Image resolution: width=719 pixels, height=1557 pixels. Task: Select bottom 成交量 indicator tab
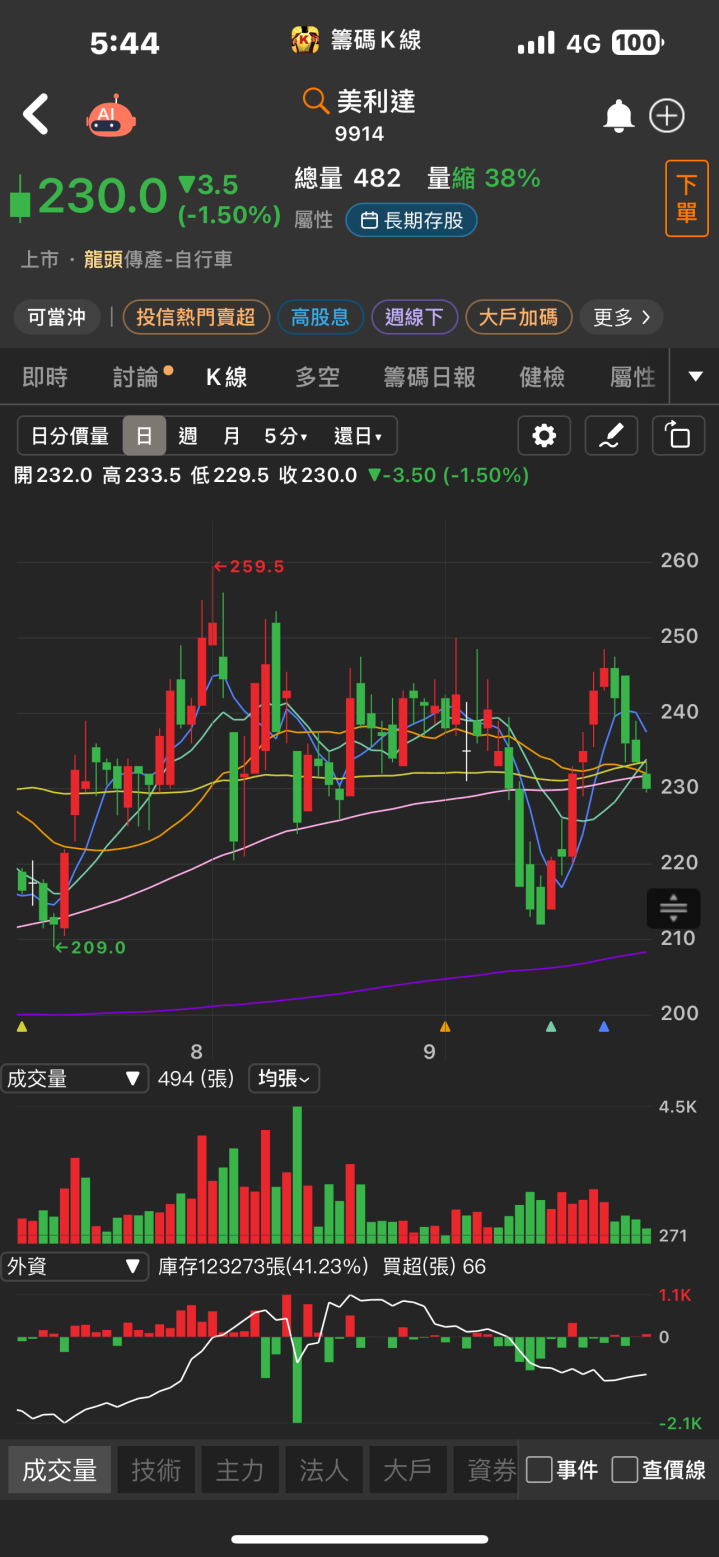60,1469
